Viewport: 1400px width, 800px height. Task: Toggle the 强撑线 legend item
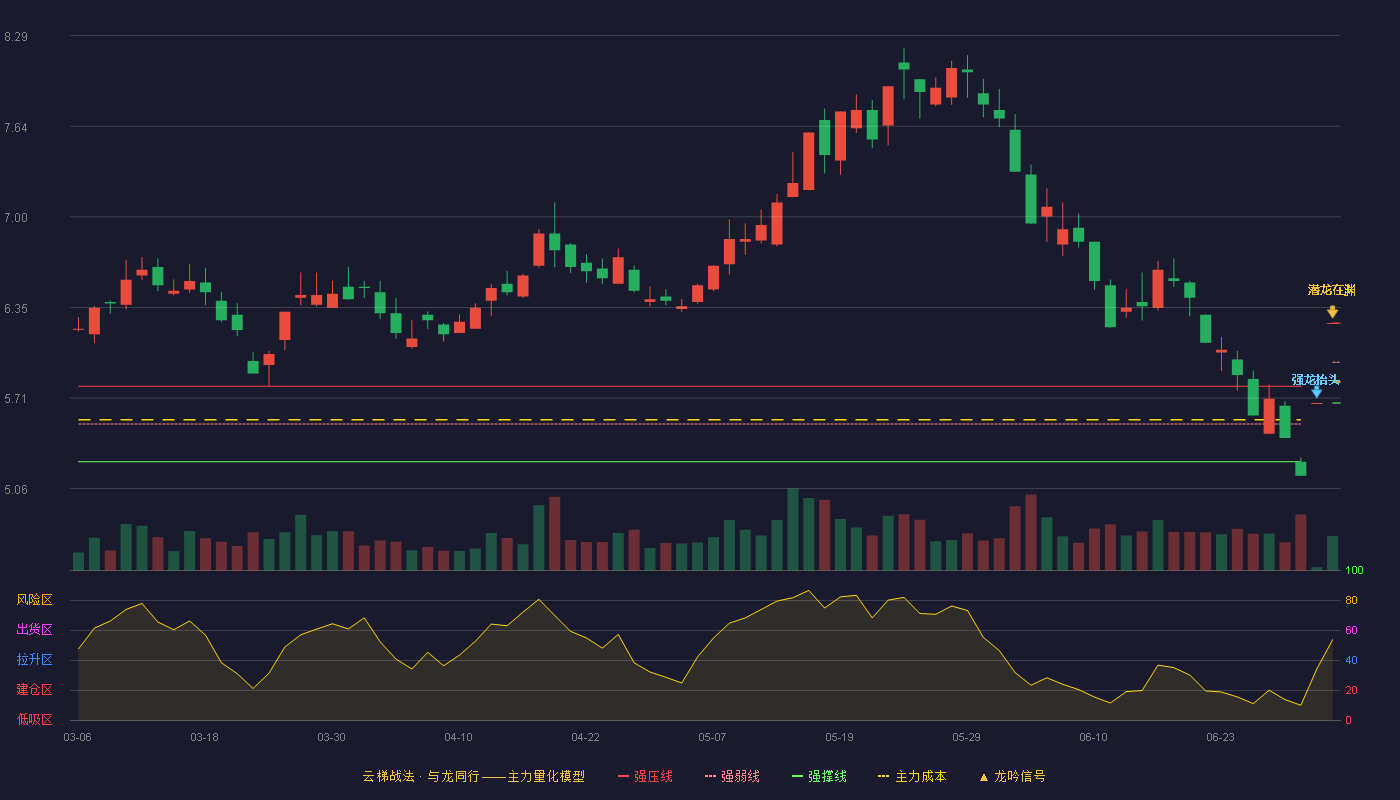[819, 776]
